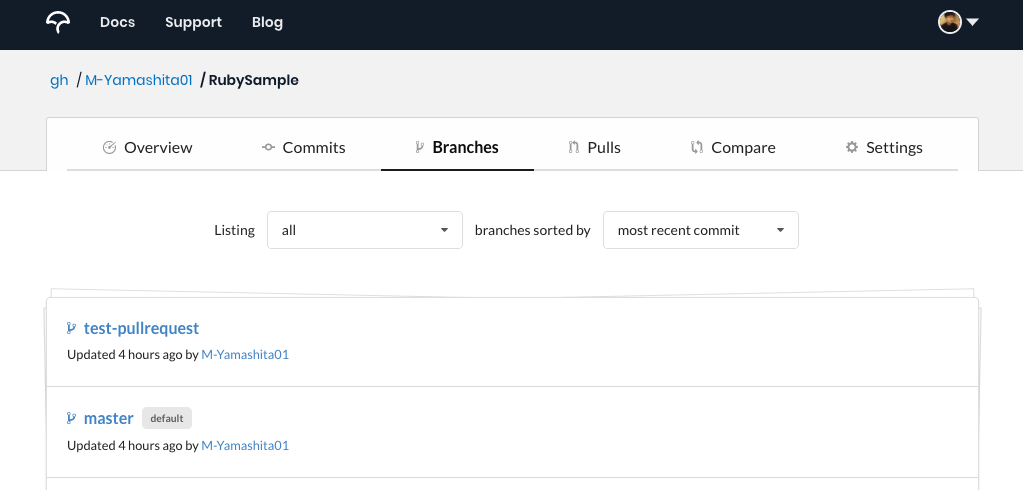
Task: Expand the avatar dropdown arrow
Action: click(x=972, y=22)
